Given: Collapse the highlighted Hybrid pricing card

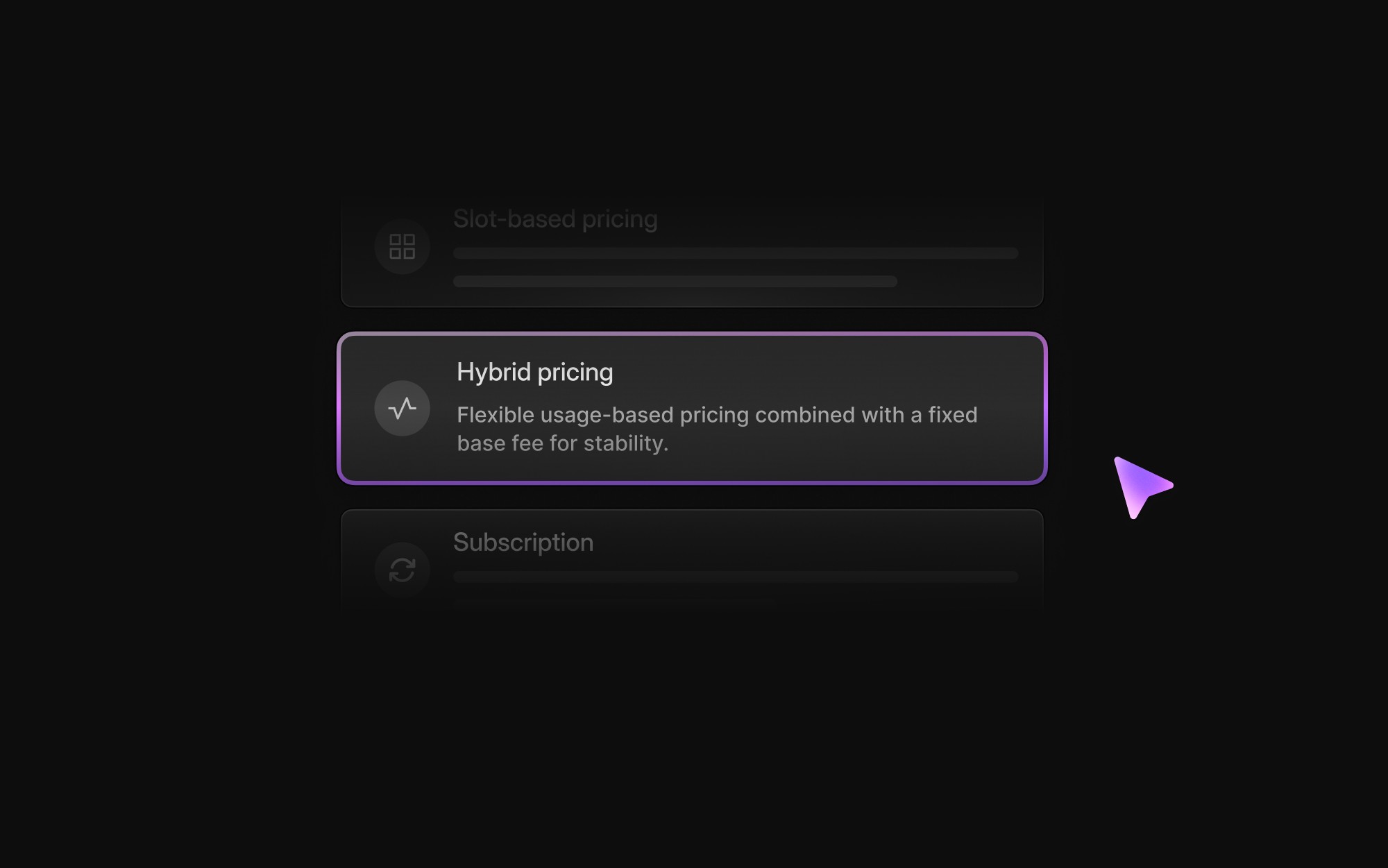Looking at the screenshot, I should (x=692, y=409).
